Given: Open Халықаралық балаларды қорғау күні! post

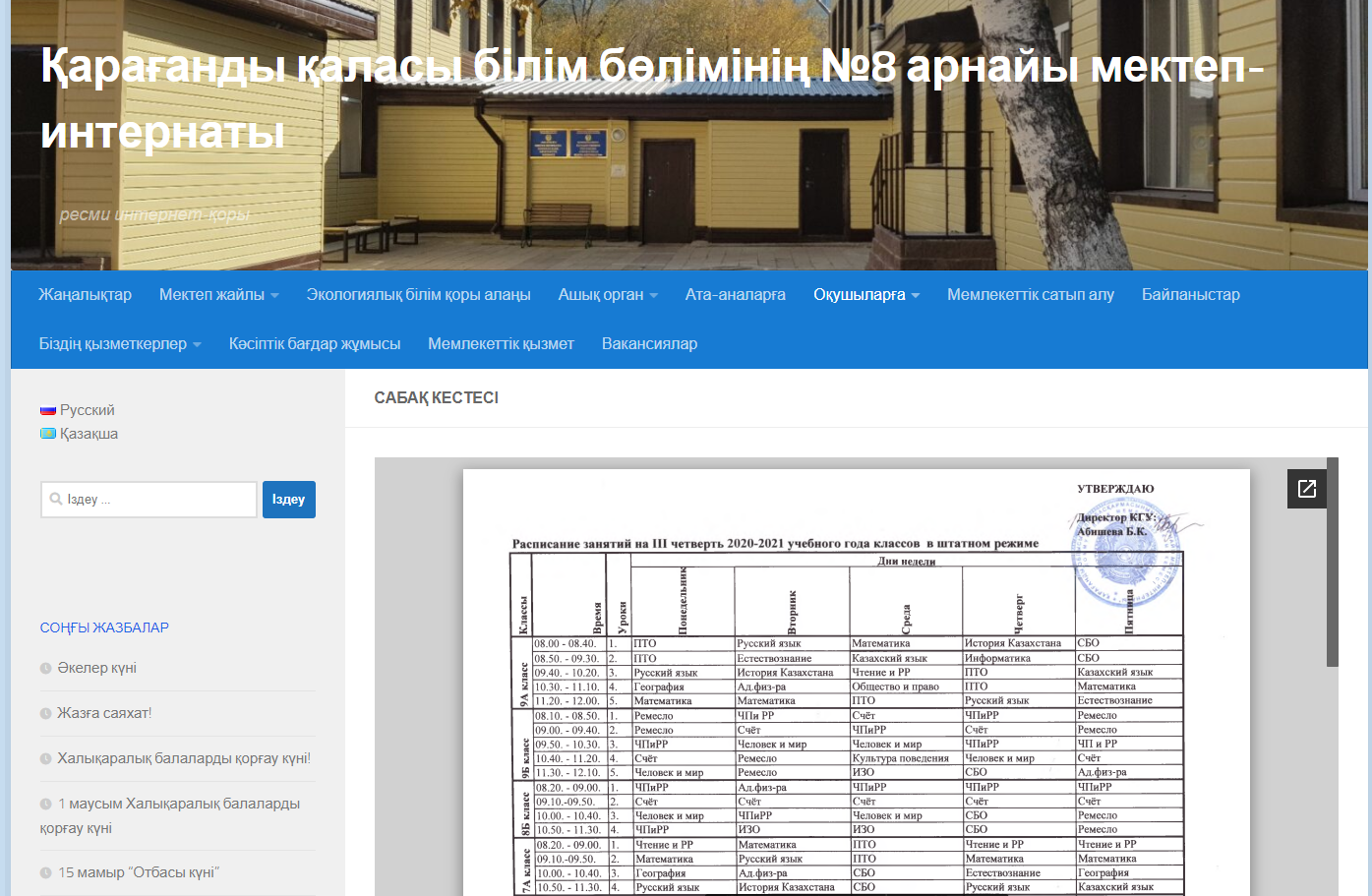Looking at the screenshot, I should point(184,758).
